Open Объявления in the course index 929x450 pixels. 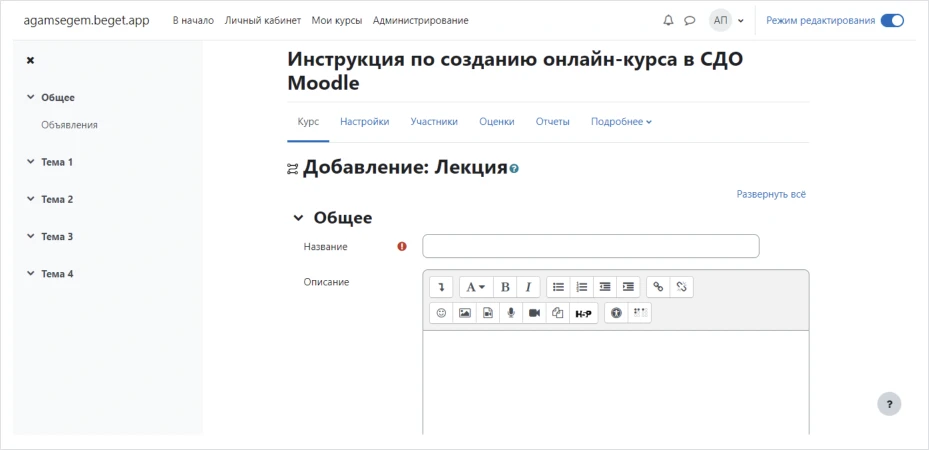click(69, 126)
